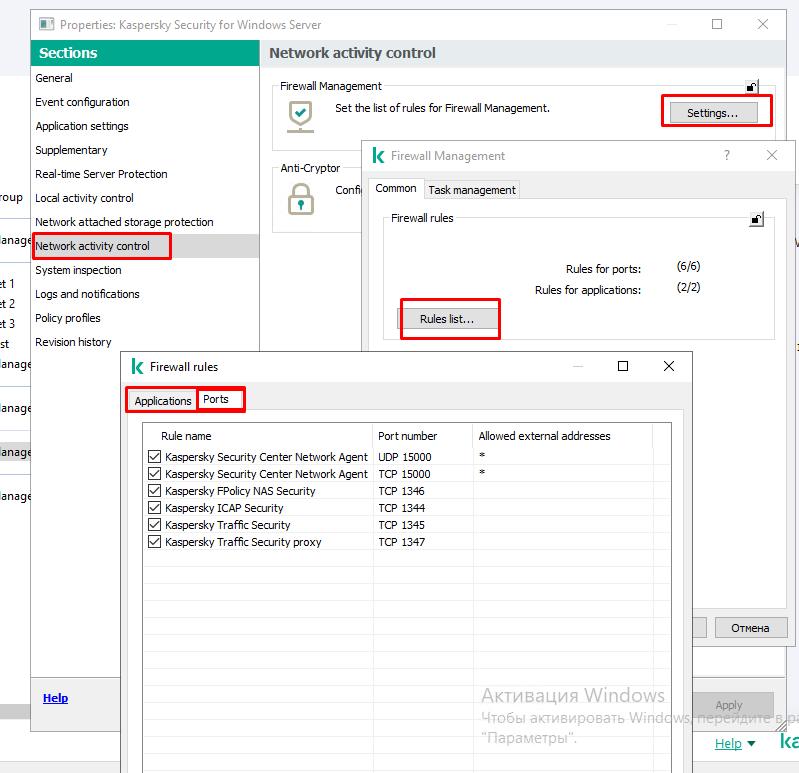Screen dimensions: 799x773
Task: Click the Firewall Management shield monitor icon
Action: 300,117
